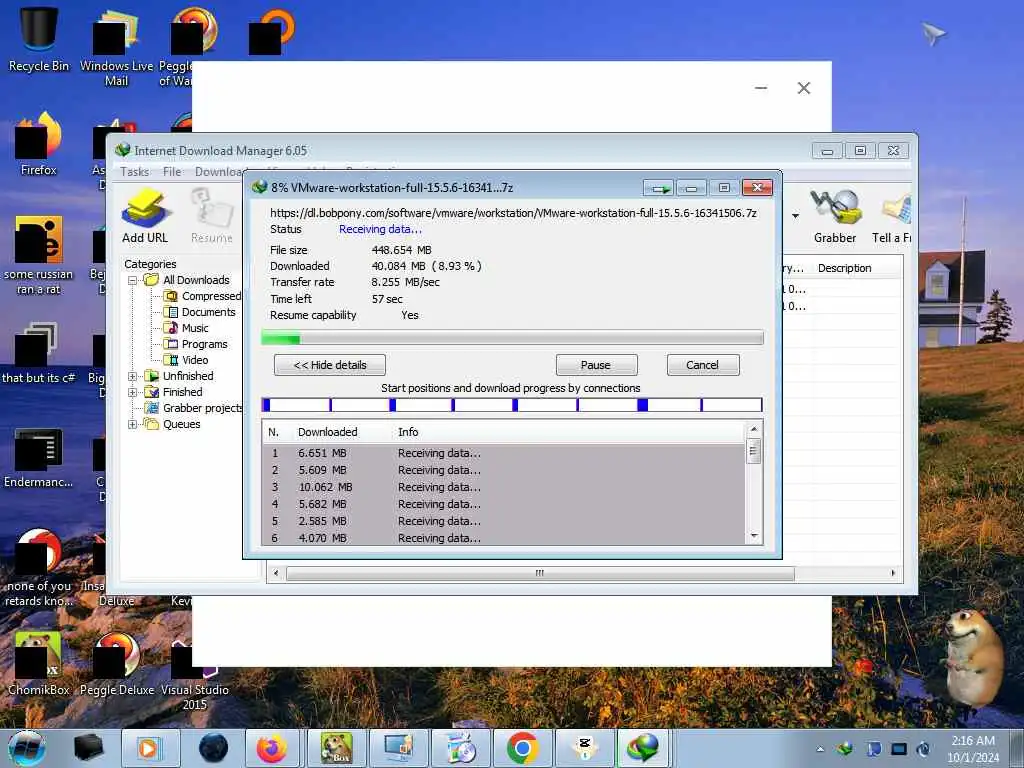Open the Visual Studio 2015 desktop icon

[x=195, y=673]
